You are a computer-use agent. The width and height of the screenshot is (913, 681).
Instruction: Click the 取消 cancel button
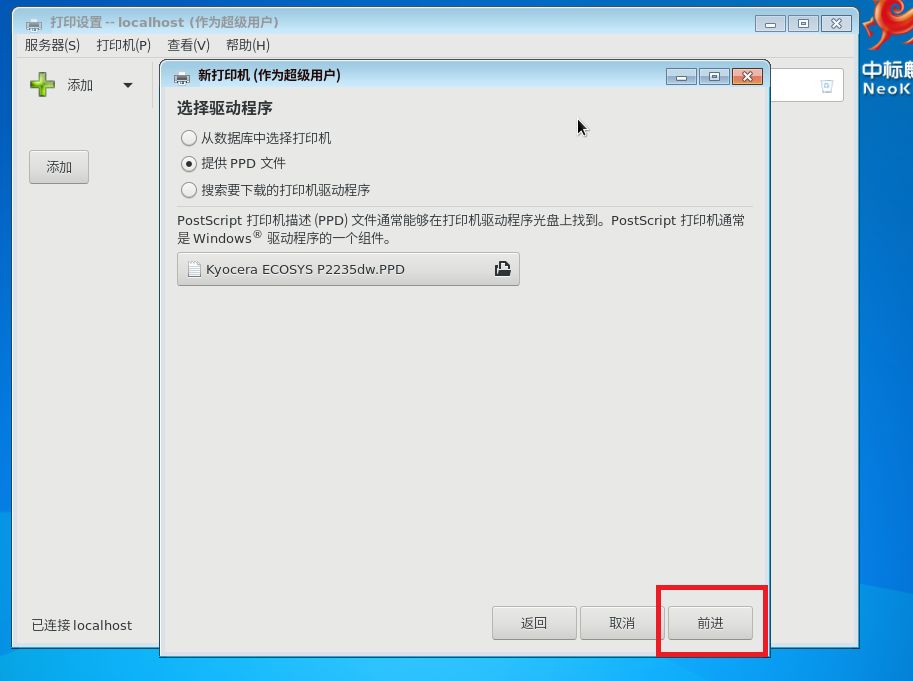[x=622, y=623]
